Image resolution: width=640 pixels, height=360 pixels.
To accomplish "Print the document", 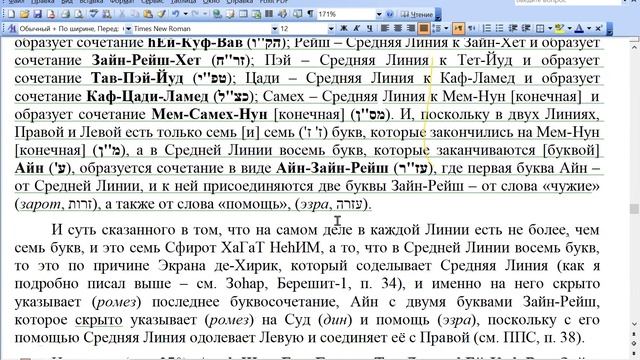I will 65,14.
